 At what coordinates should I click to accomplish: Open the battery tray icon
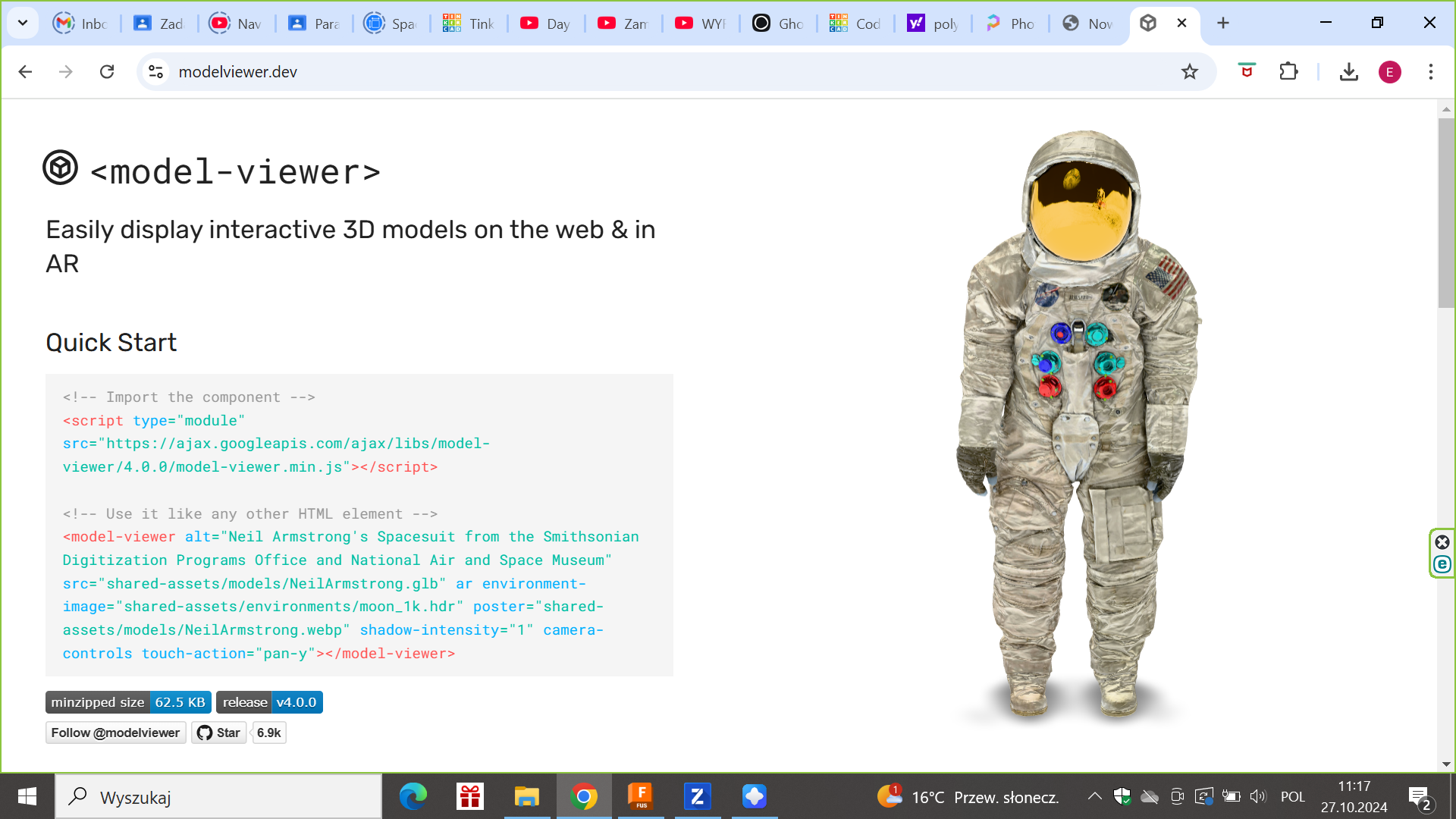[x=1231, y=796]
